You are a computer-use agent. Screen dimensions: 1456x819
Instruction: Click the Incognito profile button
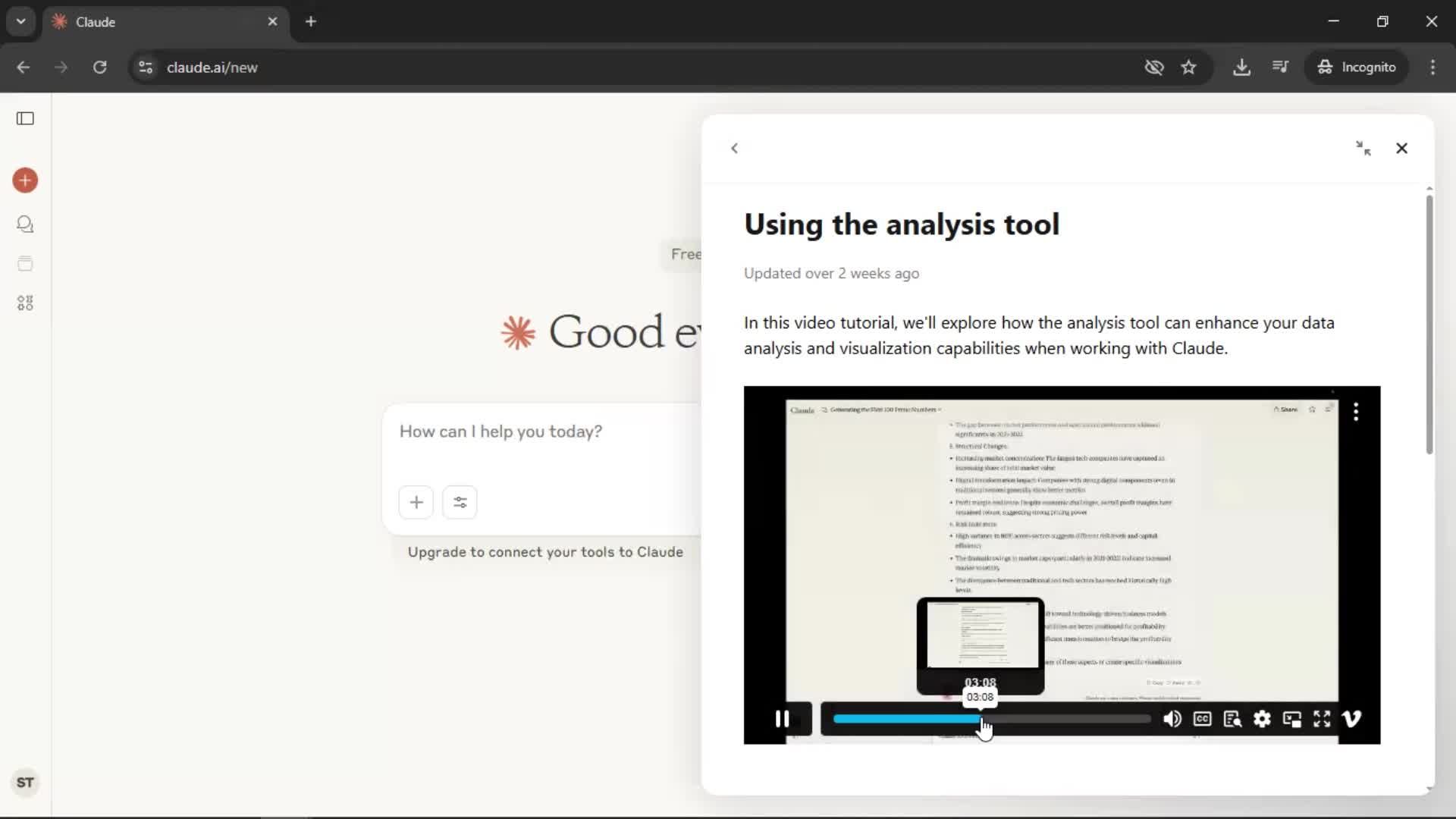point(1356,67)
